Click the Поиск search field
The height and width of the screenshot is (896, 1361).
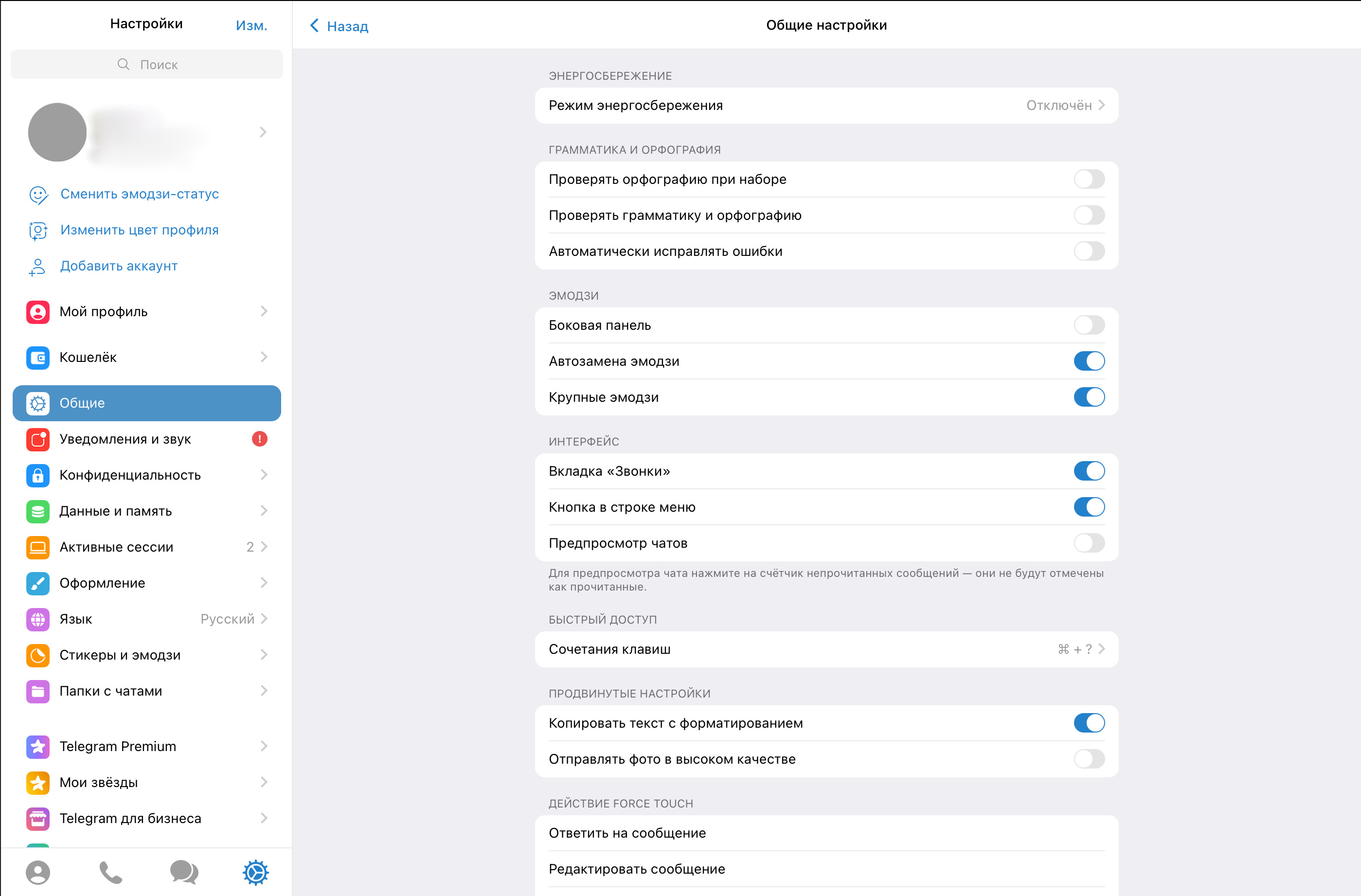click(146, 64)
